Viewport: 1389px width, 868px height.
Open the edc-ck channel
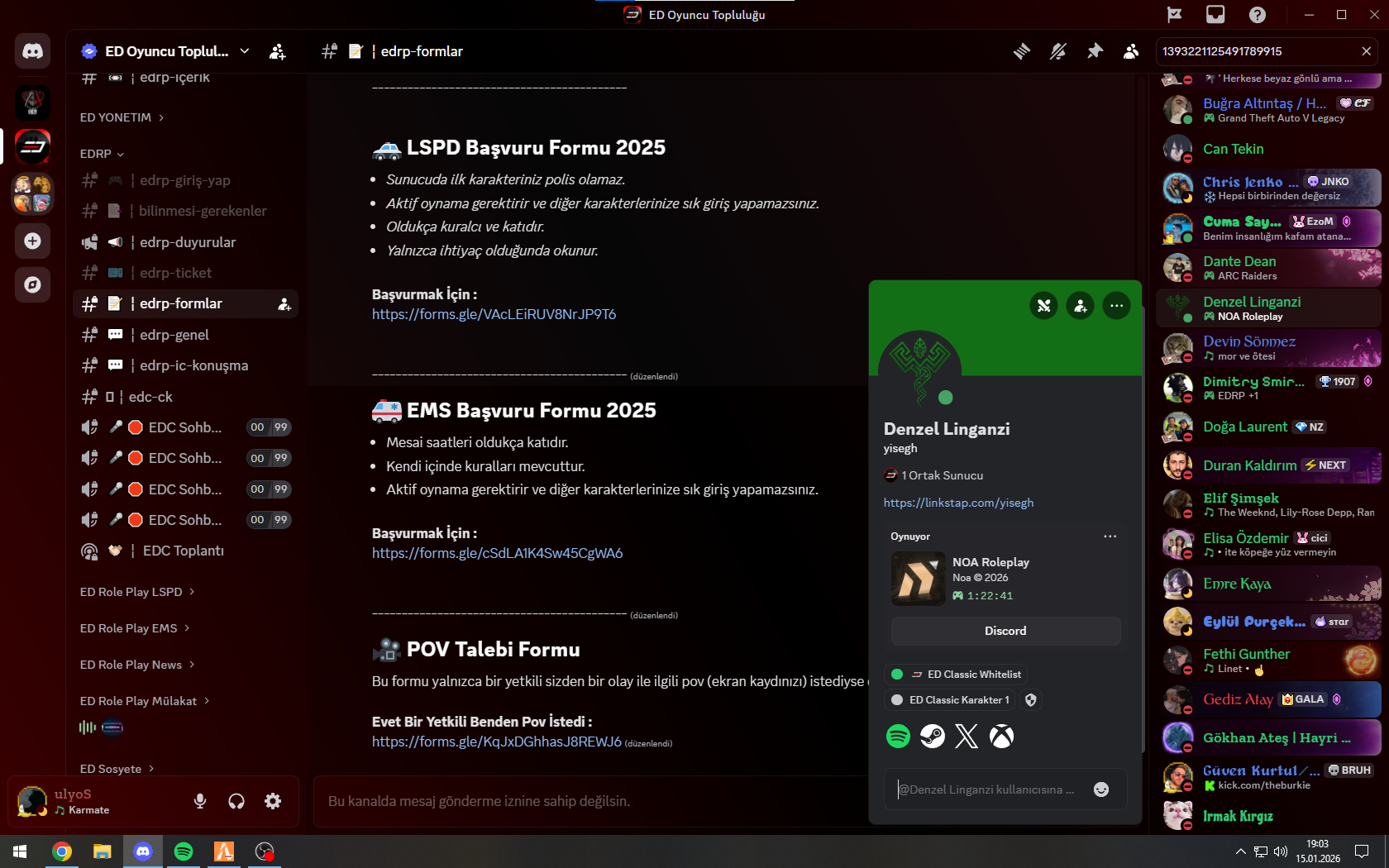pos(185,397)
